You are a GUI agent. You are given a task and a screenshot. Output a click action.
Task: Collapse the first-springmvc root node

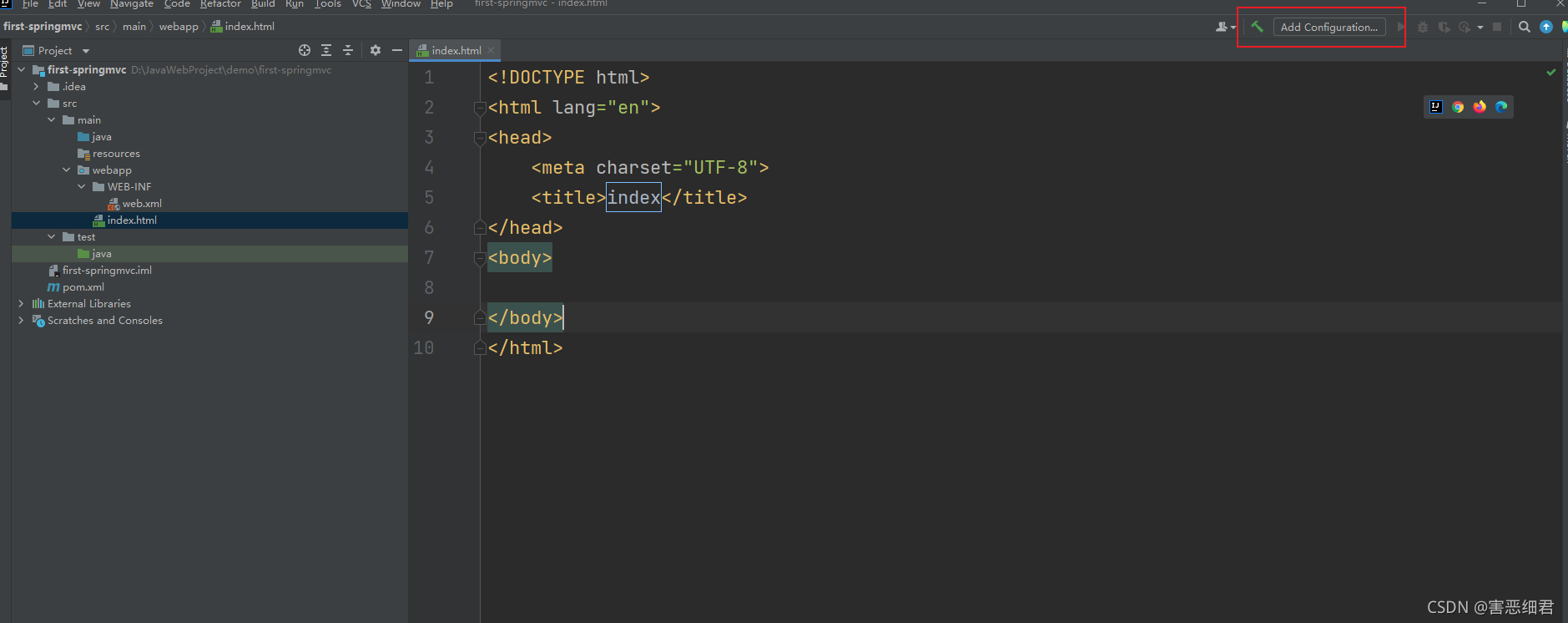click(x=22, y=70)
